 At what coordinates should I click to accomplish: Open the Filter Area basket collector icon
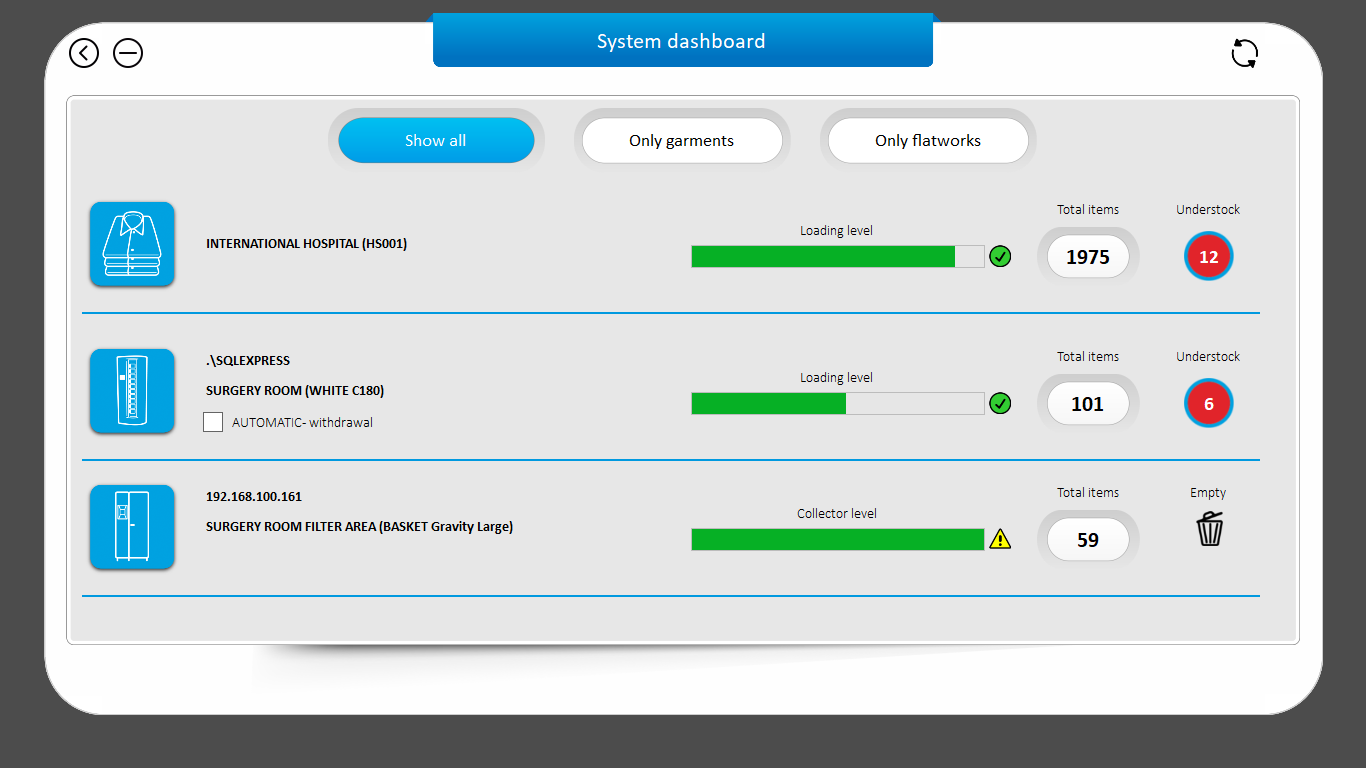click(x=132, y=527)
